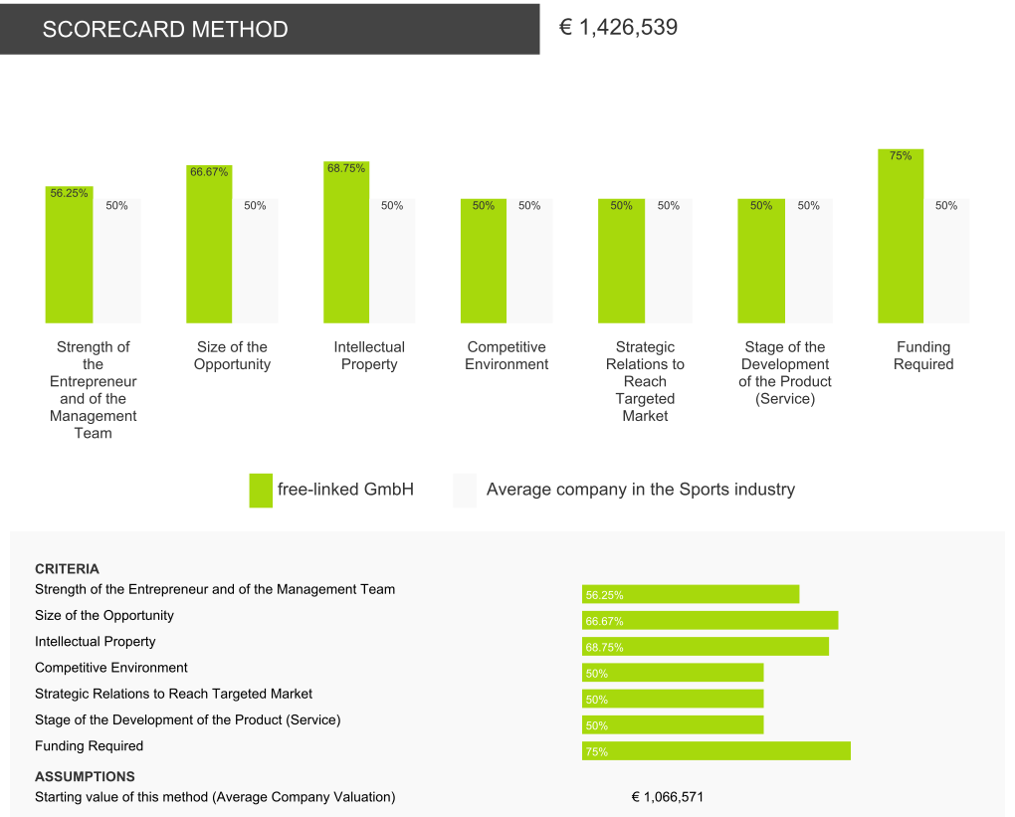
Task: Select the gray average column for Funding Required
Action: [x=946, y=261]
